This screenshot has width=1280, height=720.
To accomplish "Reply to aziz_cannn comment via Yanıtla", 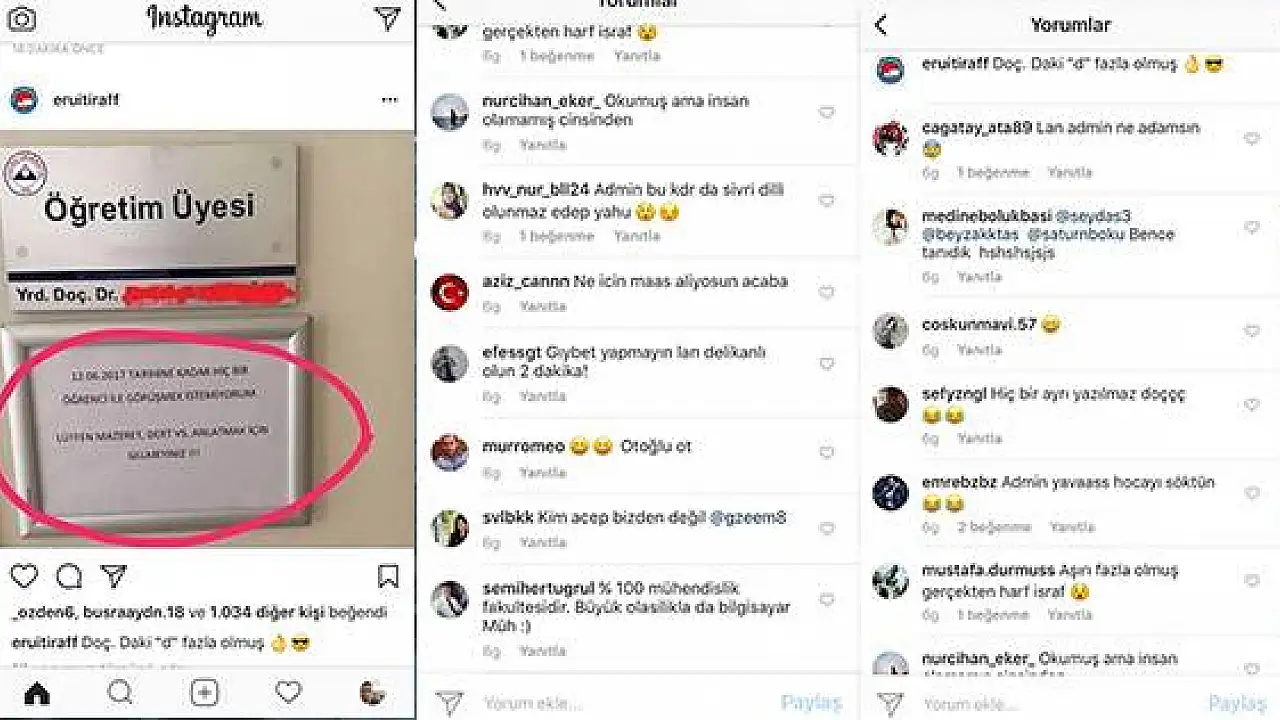I will tap(542, 308).
